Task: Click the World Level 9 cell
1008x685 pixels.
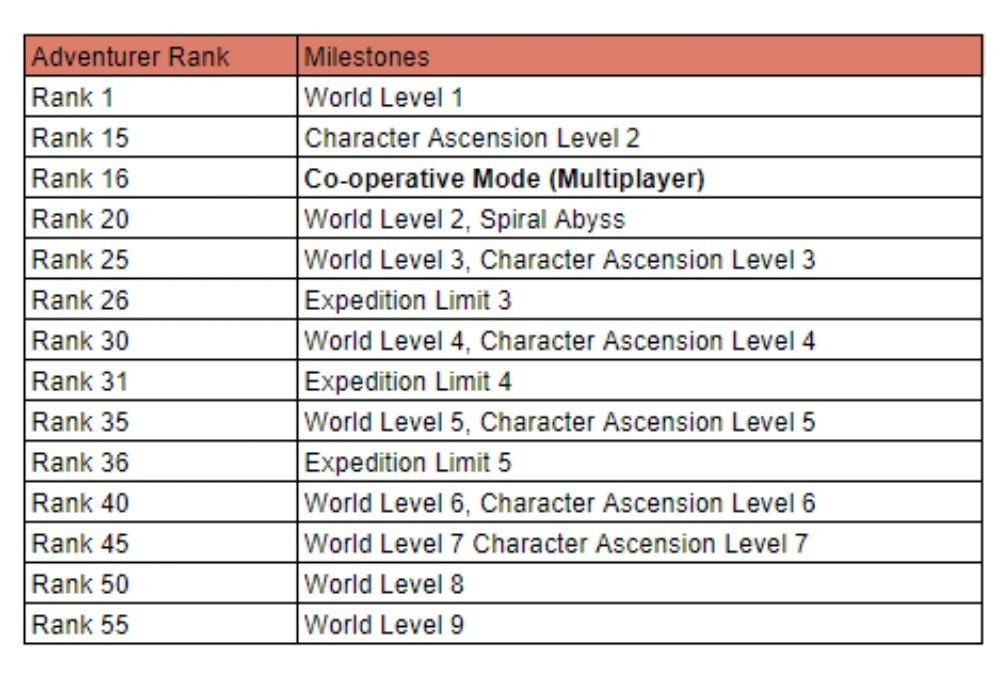Action: [x=640, y=623]
